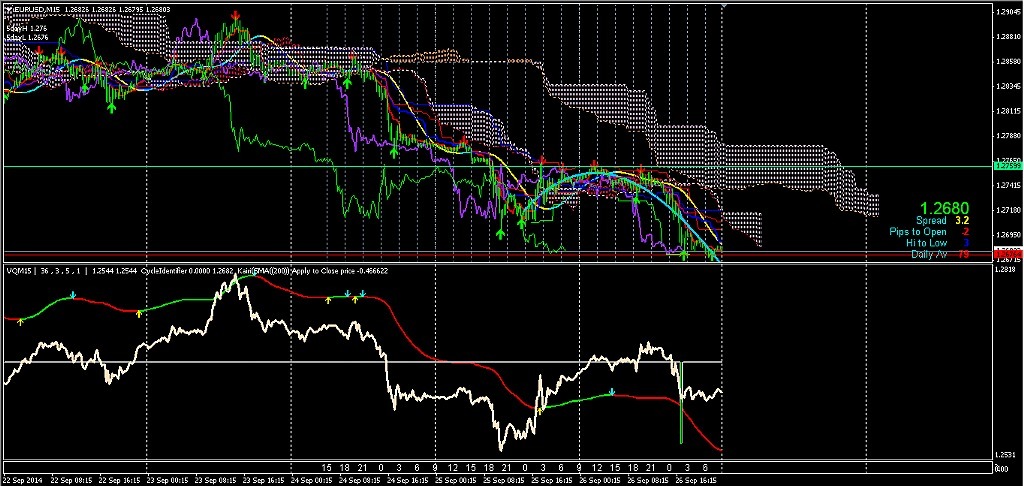
Task: Click the EURUSD,M15 chart title
Action: click(x=37, y=10)
